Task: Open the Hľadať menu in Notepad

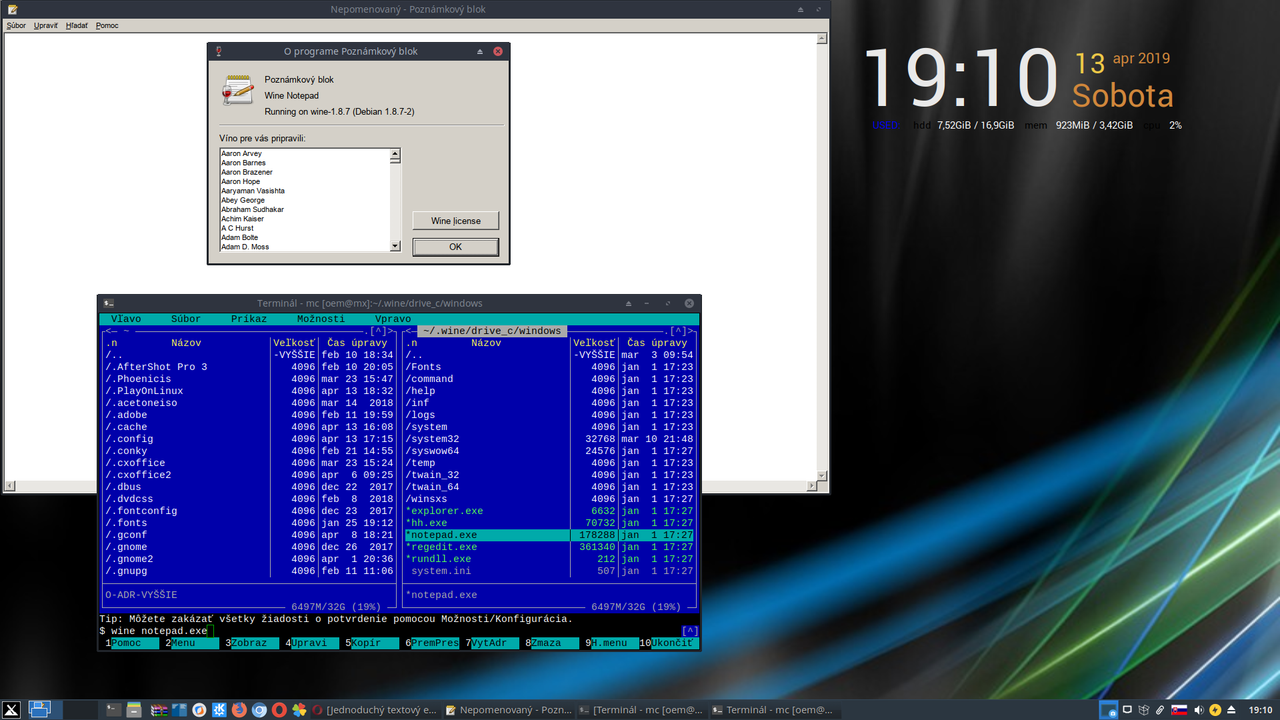Action: 77,25
